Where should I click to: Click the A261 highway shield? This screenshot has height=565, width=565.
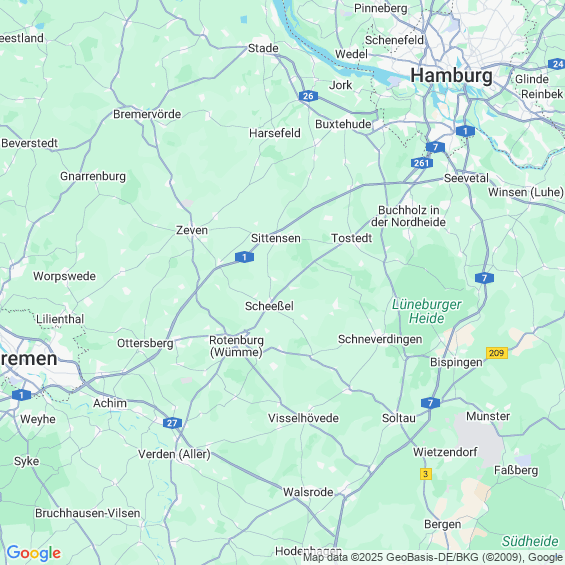pos(422,163)
